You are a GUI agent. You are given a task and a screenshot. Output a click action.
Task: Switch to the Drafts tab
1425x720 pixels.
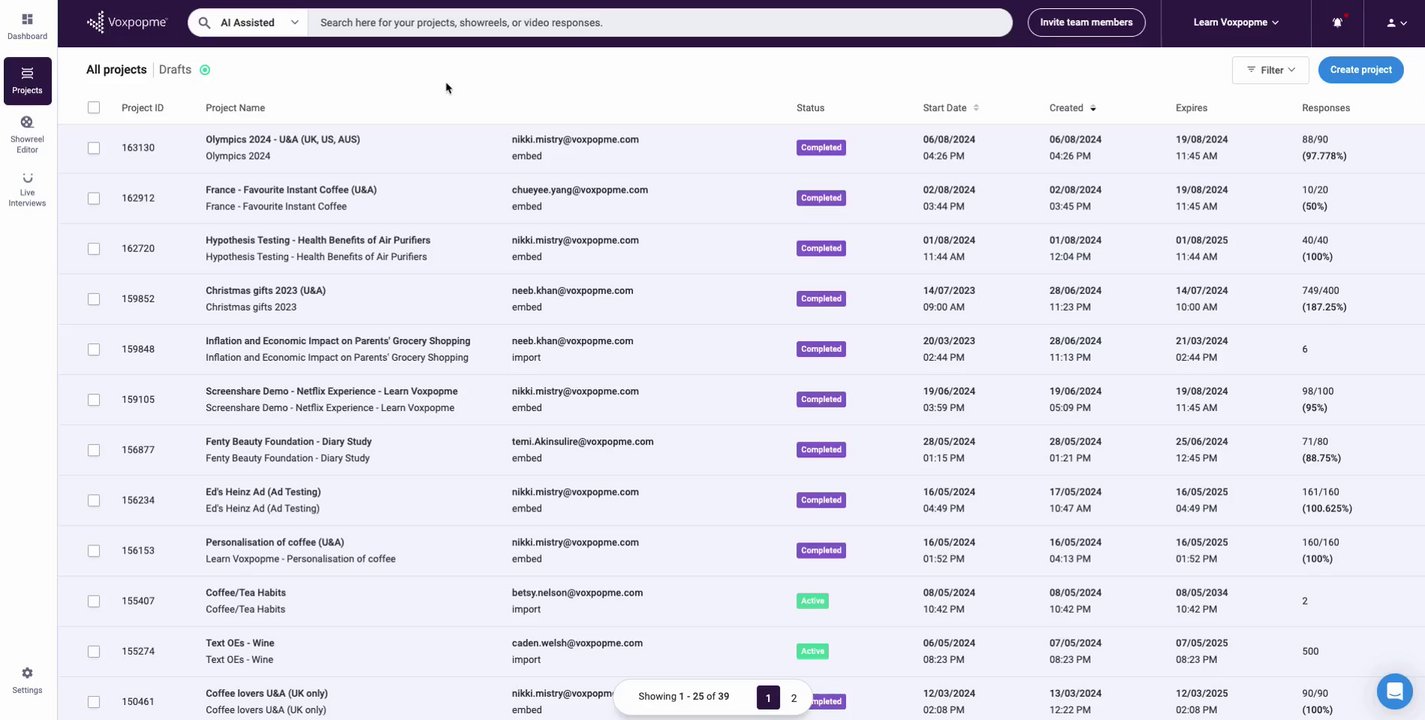(x=175, y=70)
